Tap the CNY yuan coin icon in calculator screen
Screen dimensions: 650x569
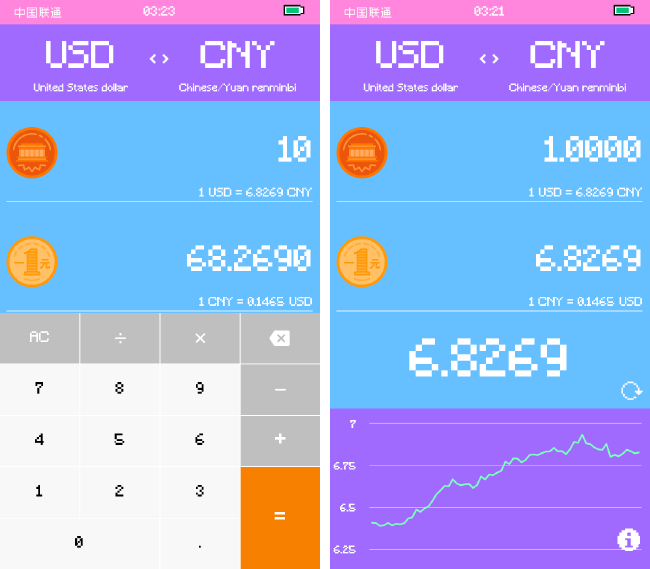pos(32,262)
